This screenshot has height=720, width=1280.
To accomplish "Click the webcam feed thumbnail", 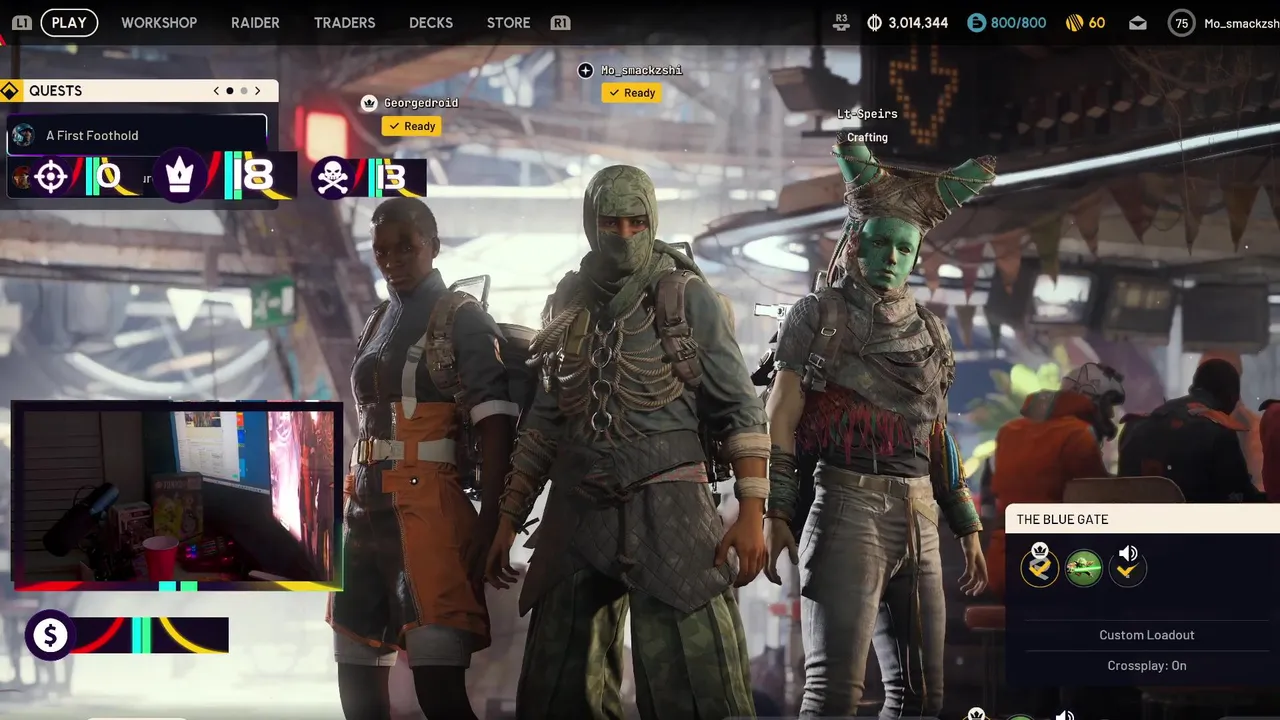I will point(177,494).
